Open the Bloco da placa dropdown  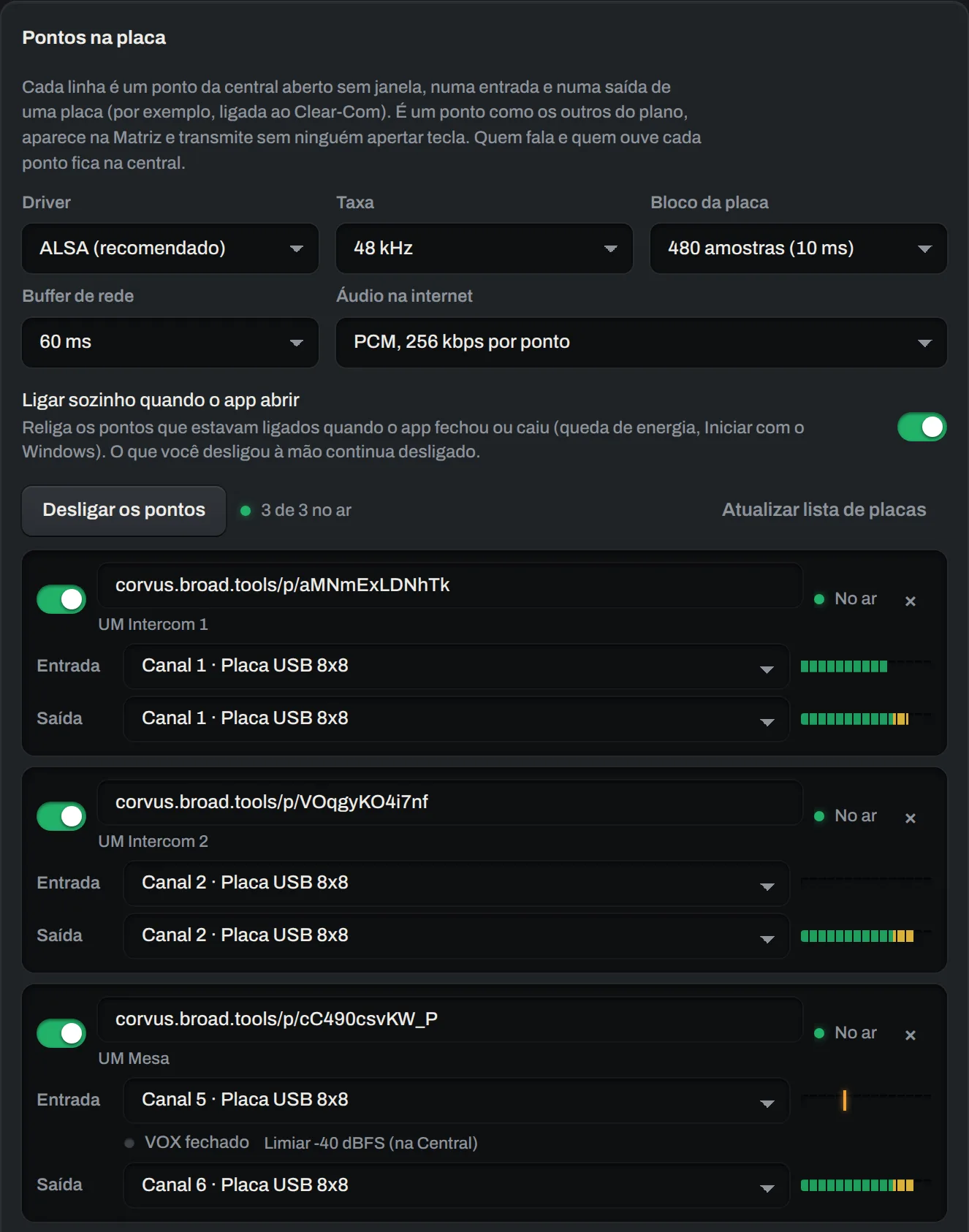[799, 248]
